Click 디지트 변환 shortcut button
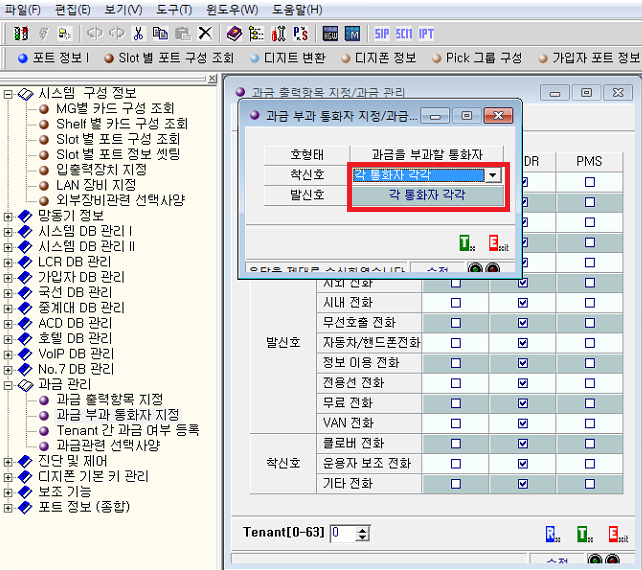The height and width of the screenshot is (570, 642). pyautogui.click(x=288, y=58)
